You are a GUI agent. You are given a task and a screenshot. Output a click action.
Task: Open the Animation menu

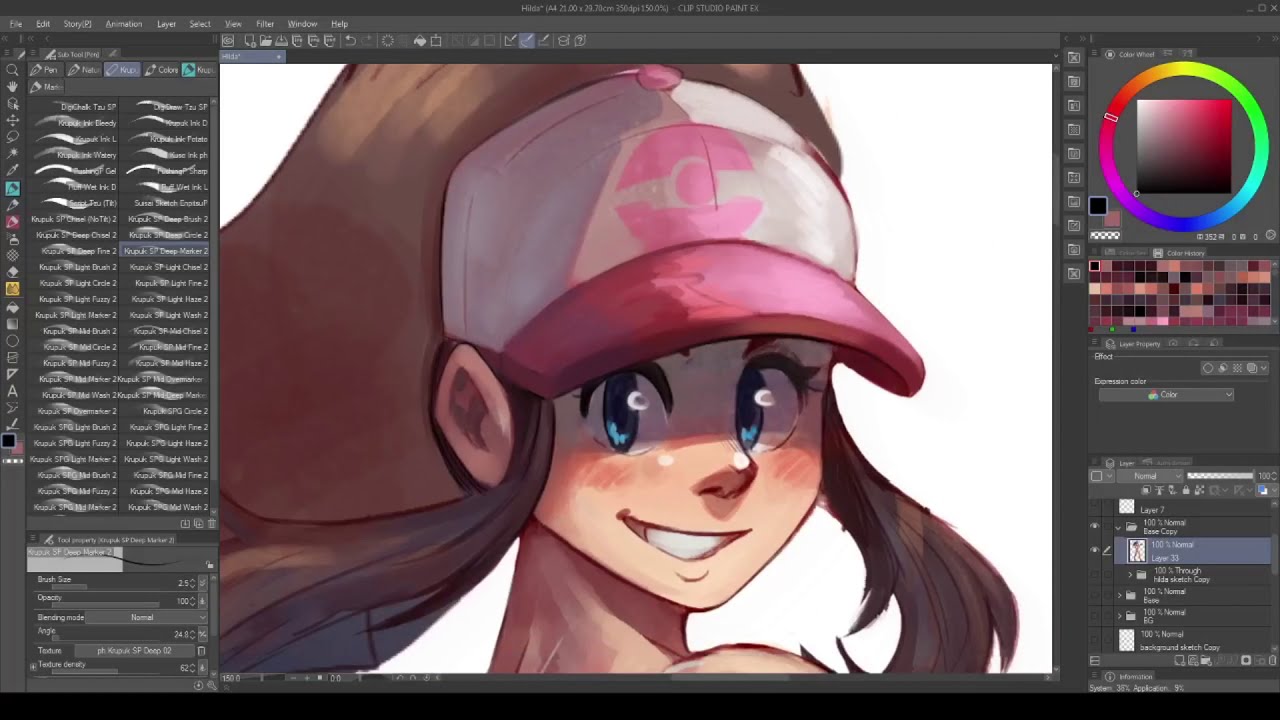click(x=124, y=24)
